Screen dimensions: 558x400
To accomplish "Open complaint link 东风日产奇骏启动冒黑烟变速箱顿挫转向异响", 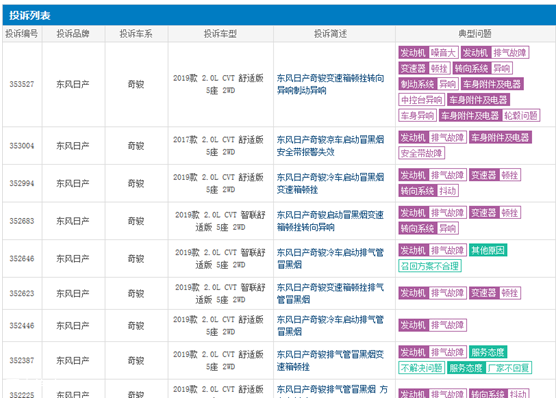I will pyautogui.click(x=331, y=221).
